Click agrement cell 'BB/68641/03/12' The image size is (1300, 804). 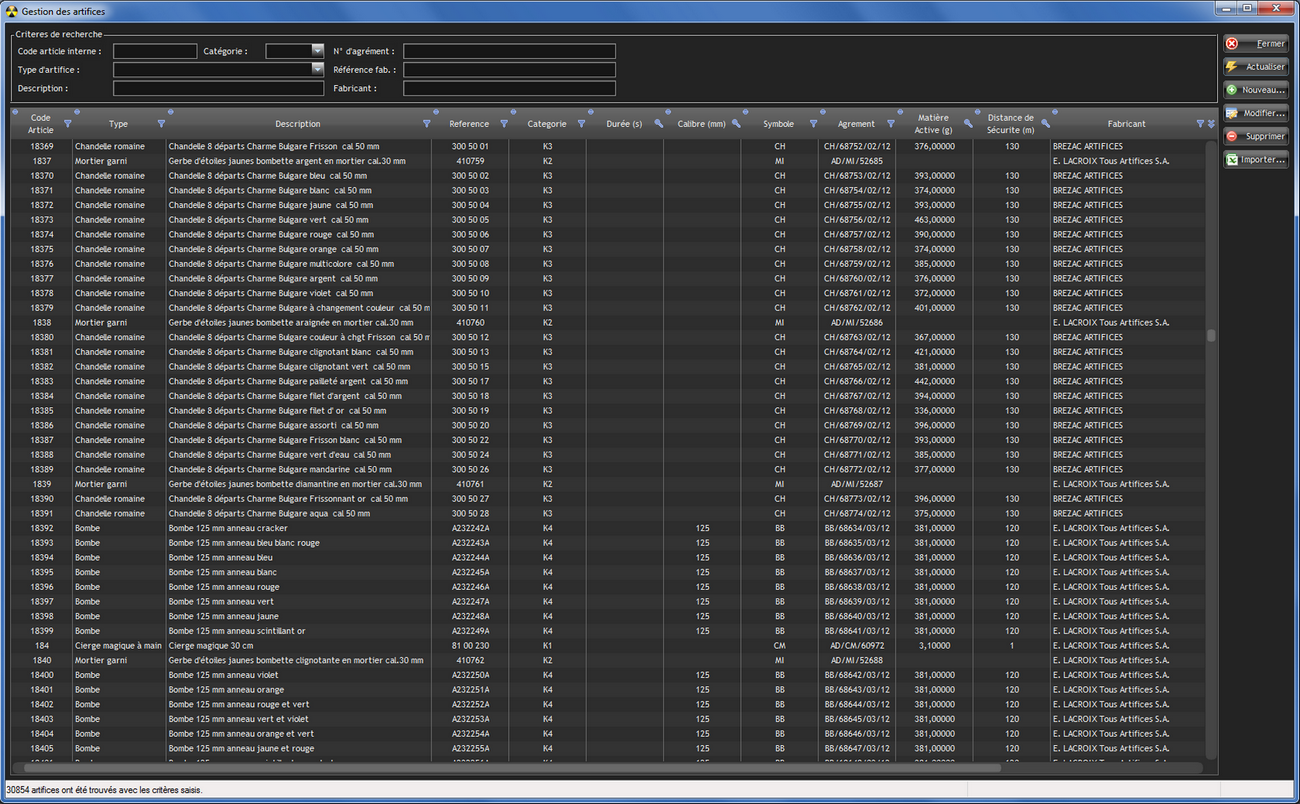(x=856, y=631)
